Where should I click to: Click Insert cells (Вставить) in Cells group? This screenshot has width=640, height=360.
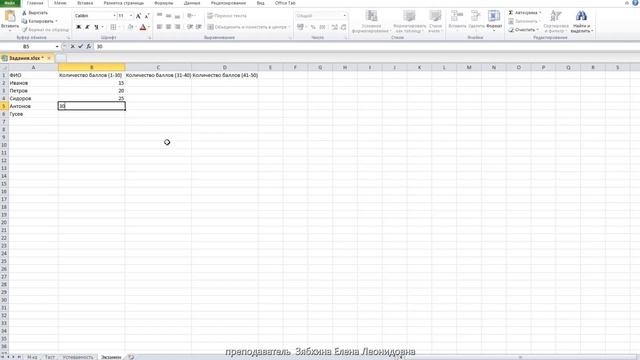(457, 20)
